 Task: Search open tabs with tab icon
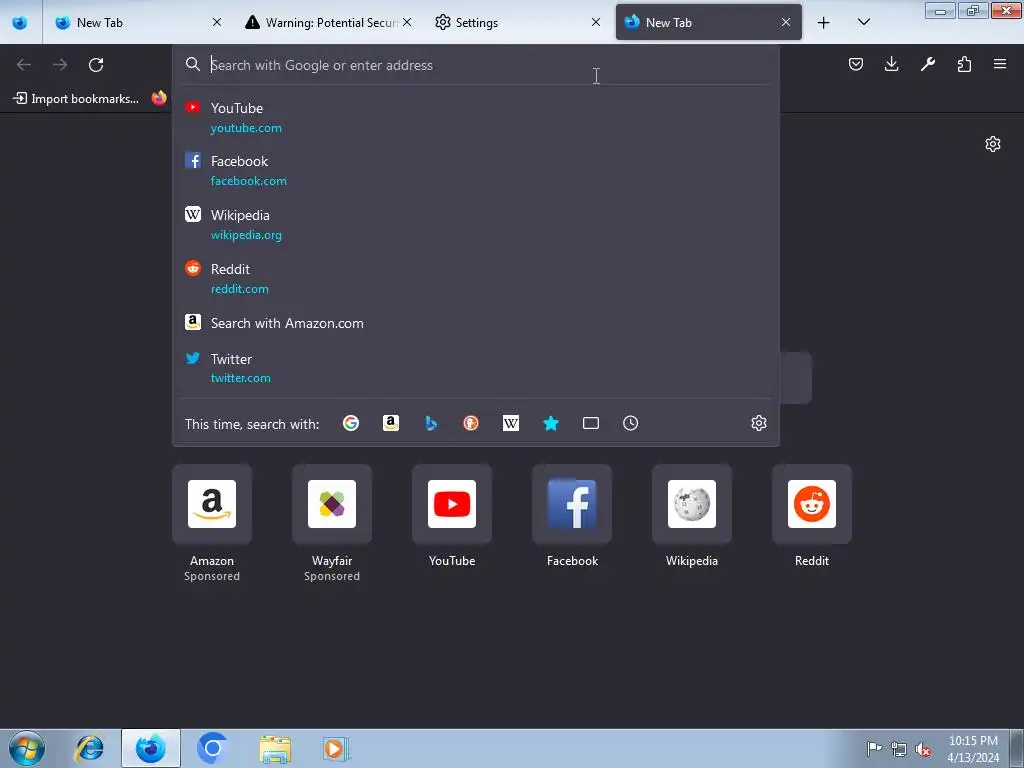coord(590,423)
